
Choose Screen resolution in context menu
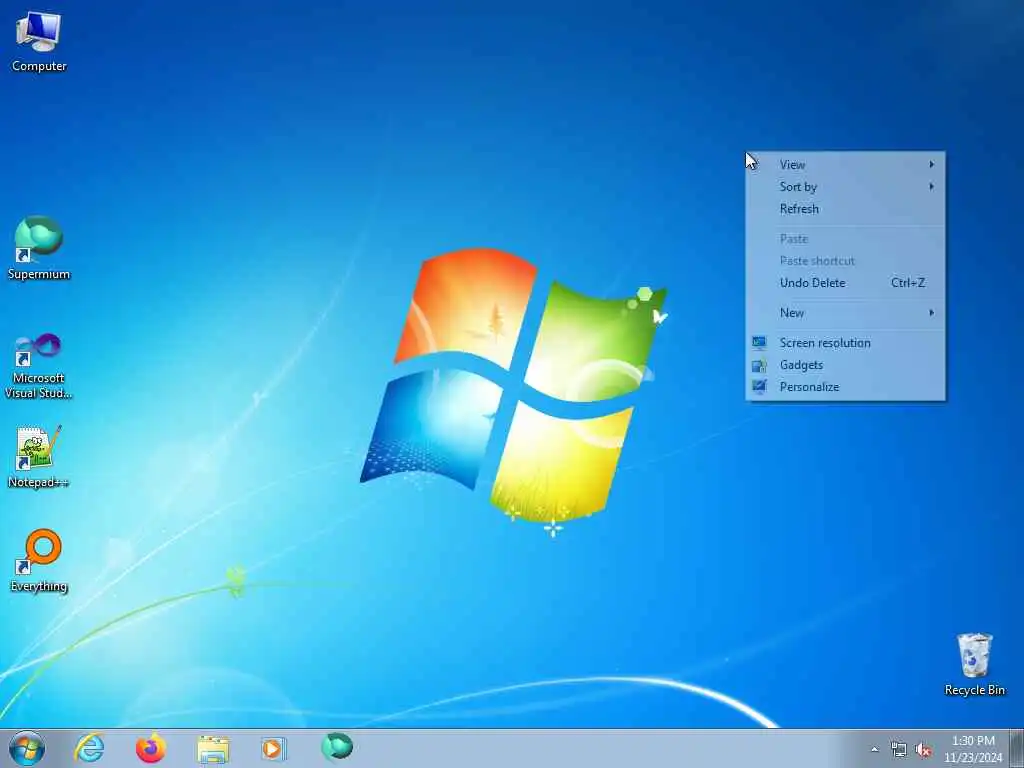[846, 343]
